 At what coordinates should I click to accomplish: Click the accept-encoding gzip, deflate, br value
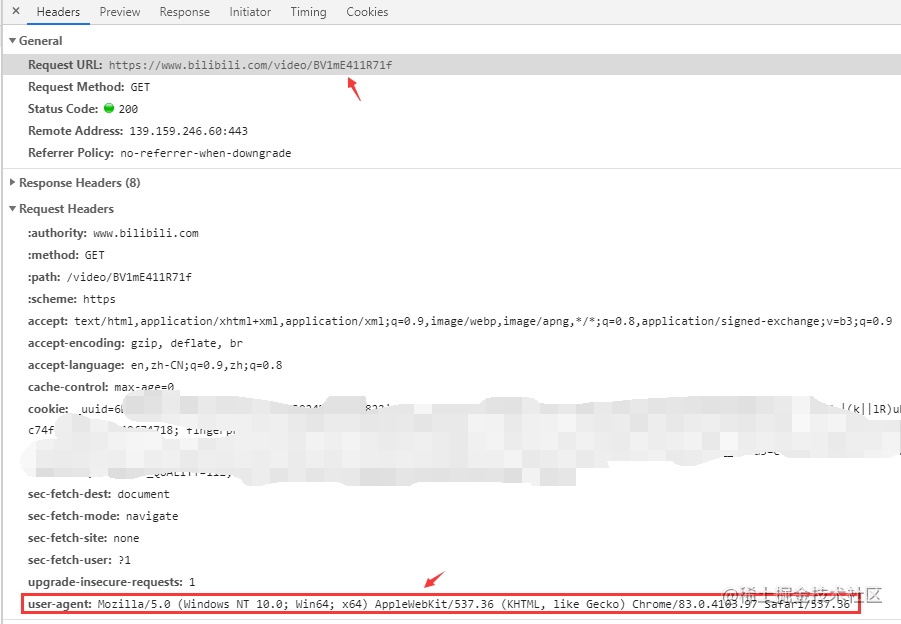[x=187, y=343]
